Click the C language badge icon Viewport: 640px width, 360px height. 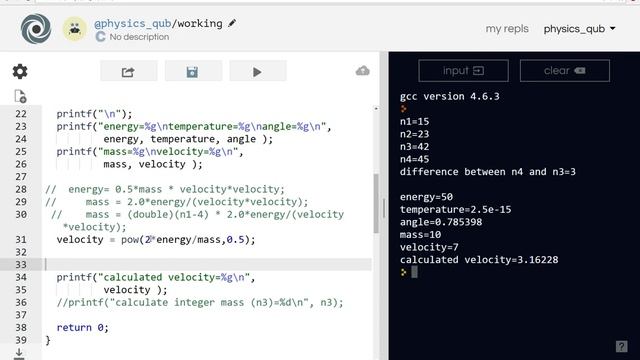coord(100,37)
